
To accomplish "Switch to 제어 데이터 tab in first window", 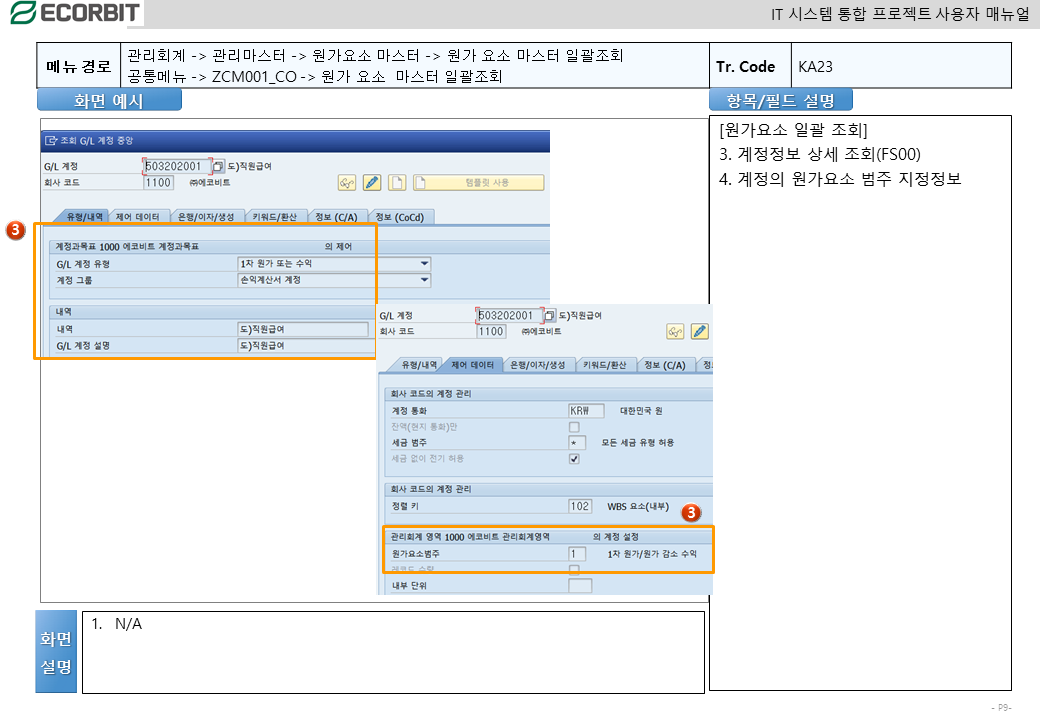I will [137, 217].
